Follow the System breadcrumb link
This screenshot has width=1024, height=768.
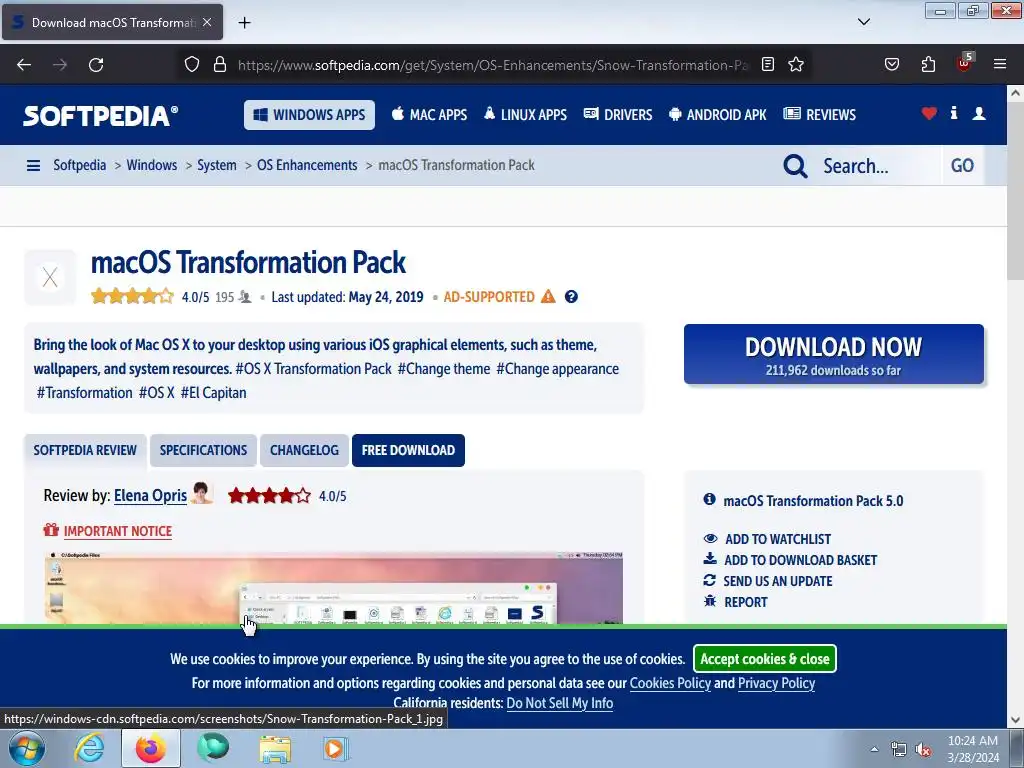pyautogui.click(x=217, y=165)
